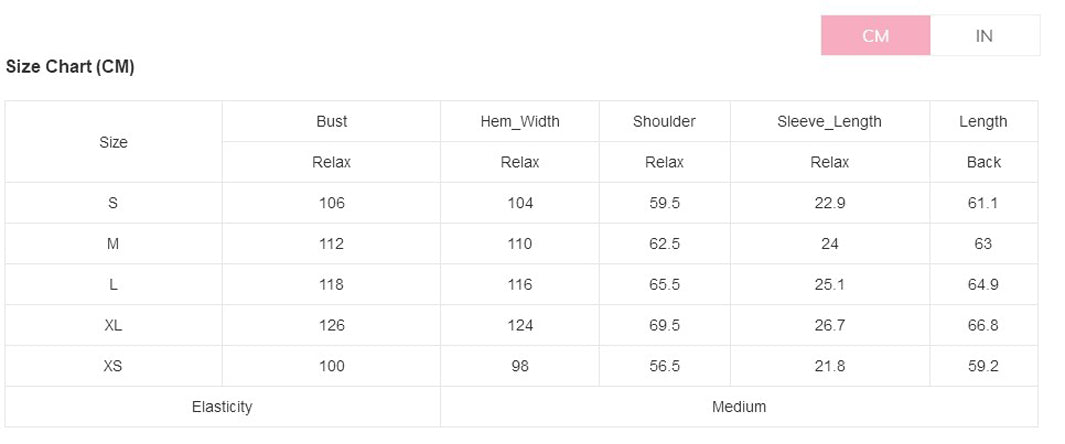Click the 66.8 back length value
1065x444 pixels.
[x=983, y=326]
